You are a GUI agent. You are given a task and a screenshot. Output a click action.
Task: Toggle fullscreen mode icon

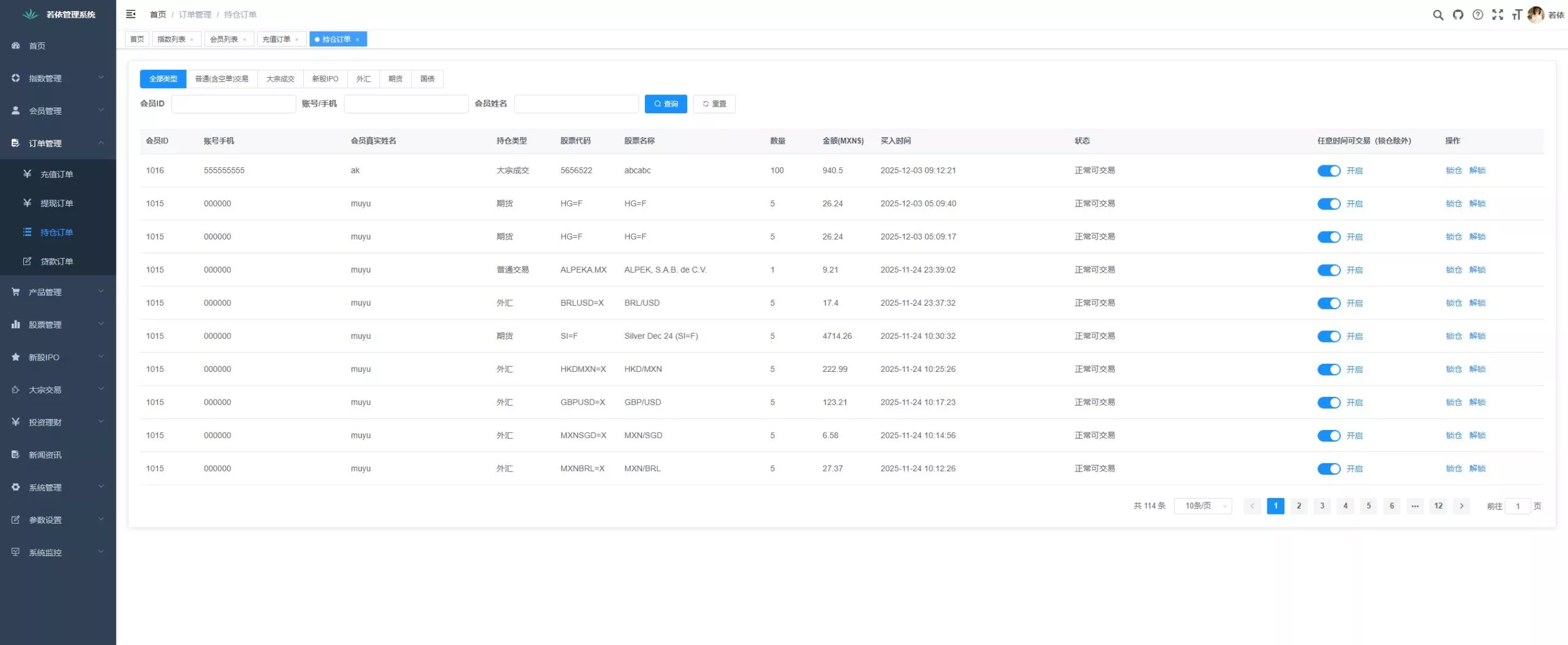click(1497, 15)
